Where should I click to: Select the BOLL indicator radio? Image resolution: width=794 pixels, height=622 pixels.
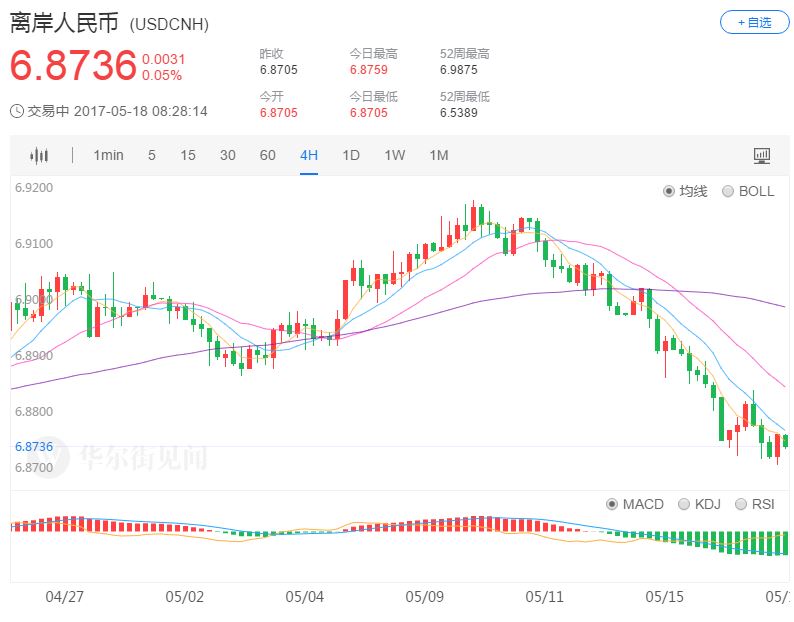[728, 191]
